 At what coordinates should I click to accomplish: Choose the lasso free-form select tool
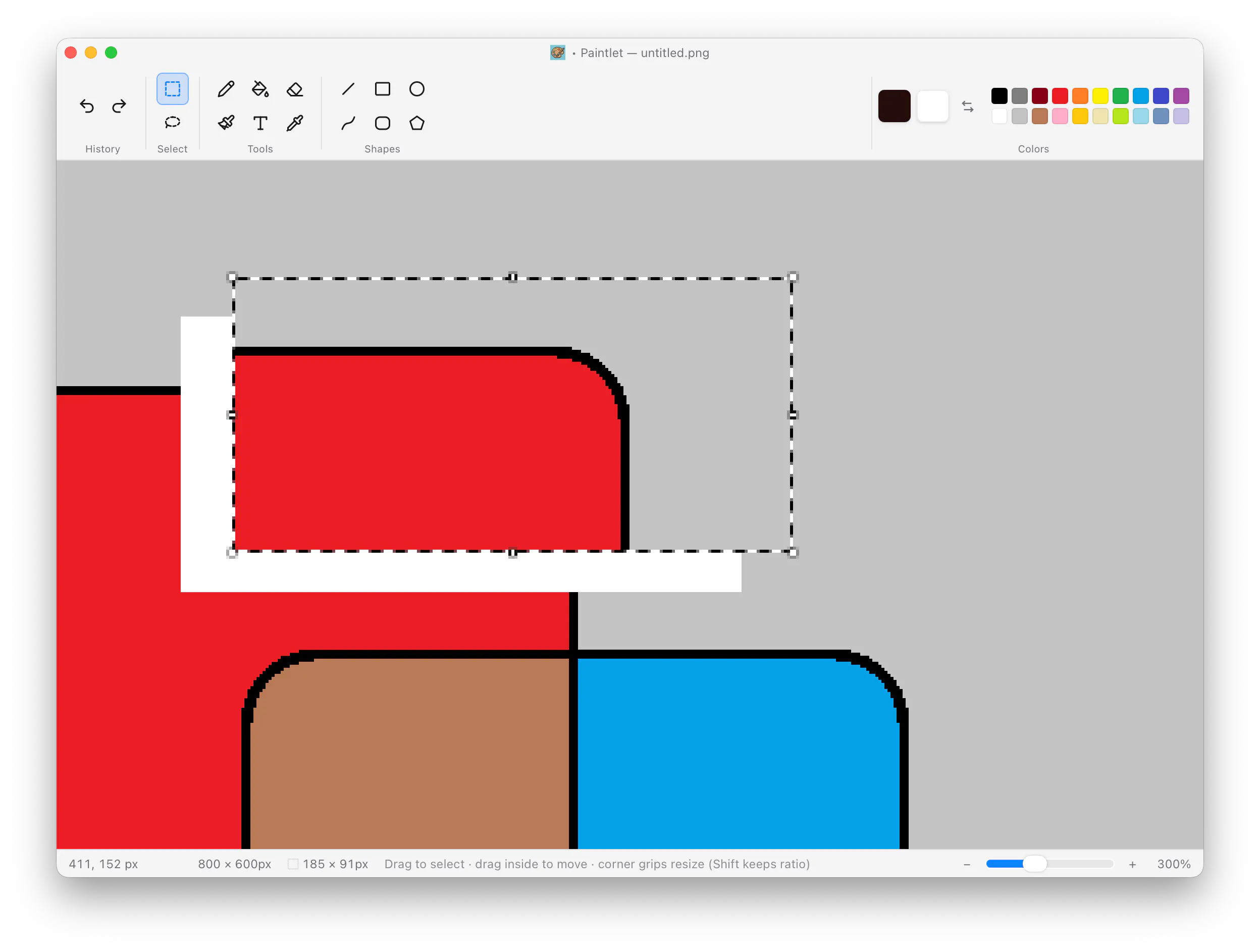click(x=173, y=123)
